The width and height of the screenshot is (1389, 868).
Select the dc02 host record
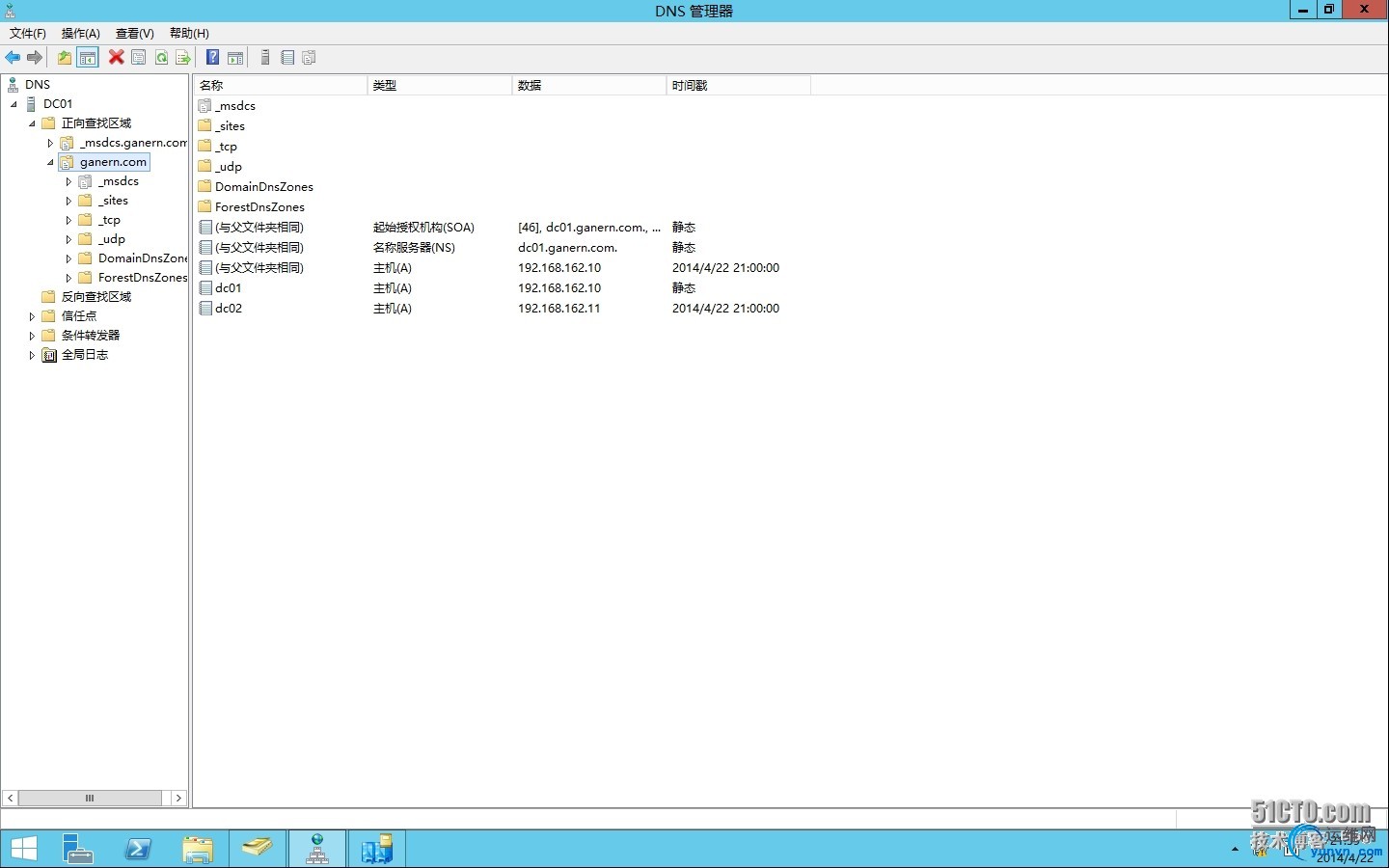pyautogui.click(x=229, y=309)
